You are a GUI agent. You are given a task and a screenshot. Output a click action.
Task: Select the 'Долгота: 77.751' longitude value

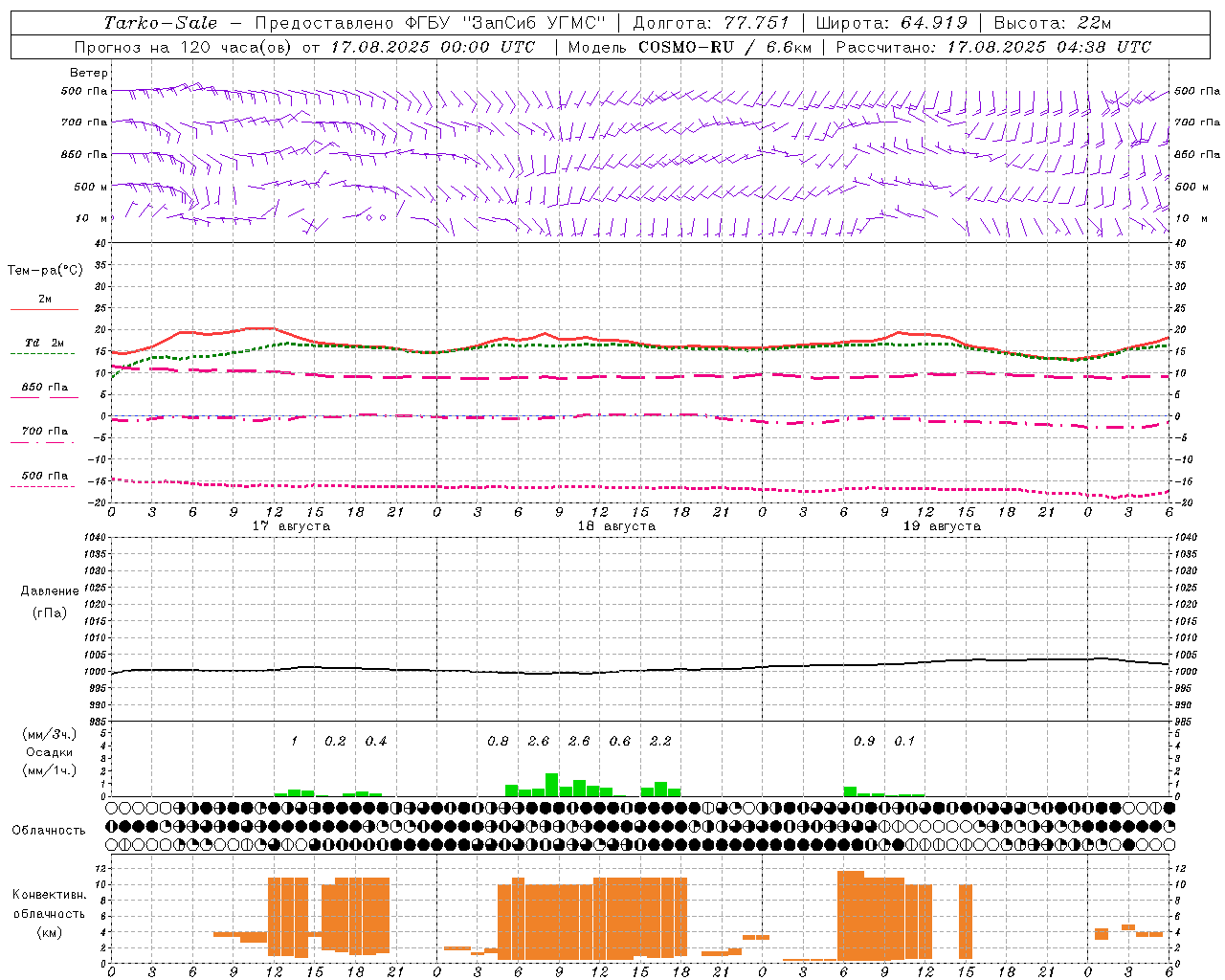710,23
